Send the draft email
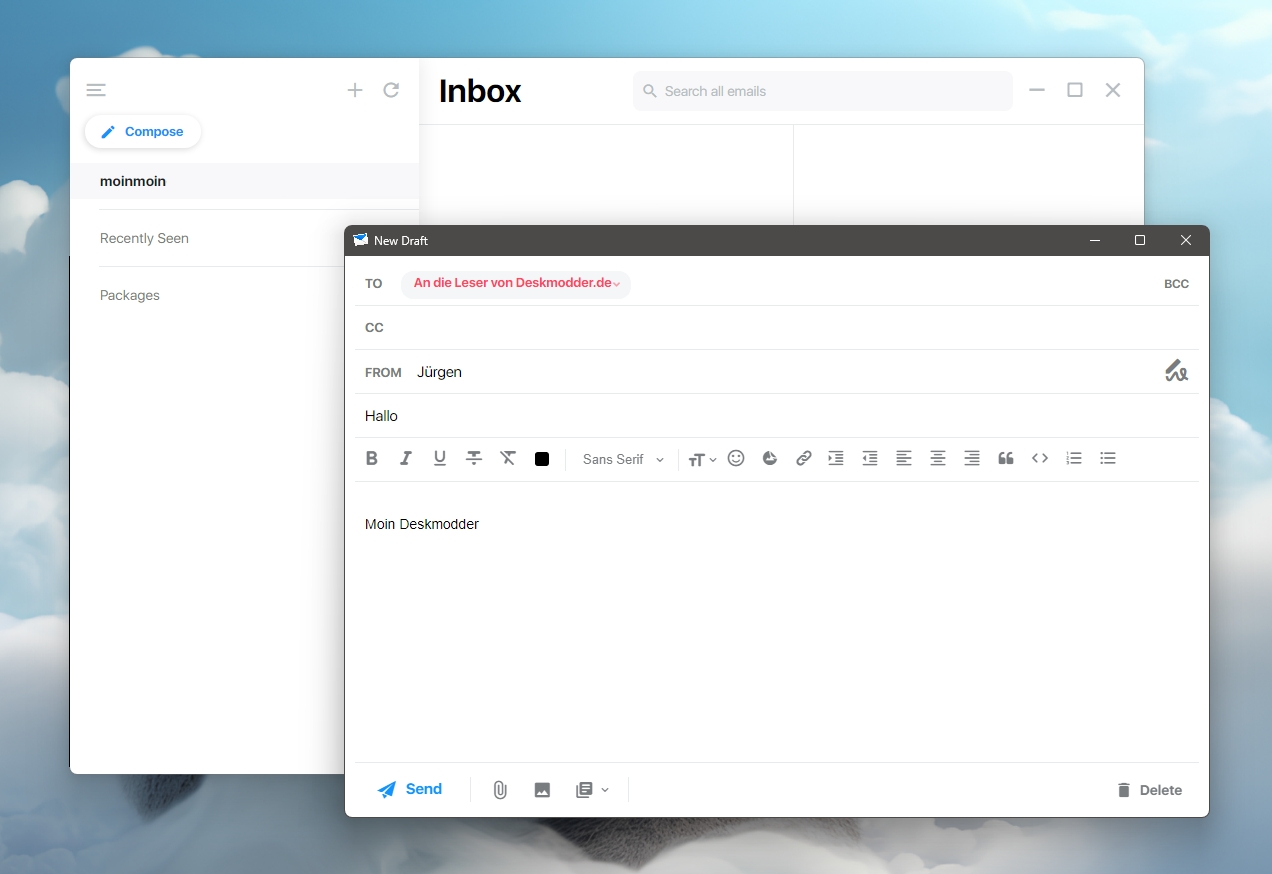Image resolution: width=1272 pixels, height=874 pixels. tap(410, 789)
